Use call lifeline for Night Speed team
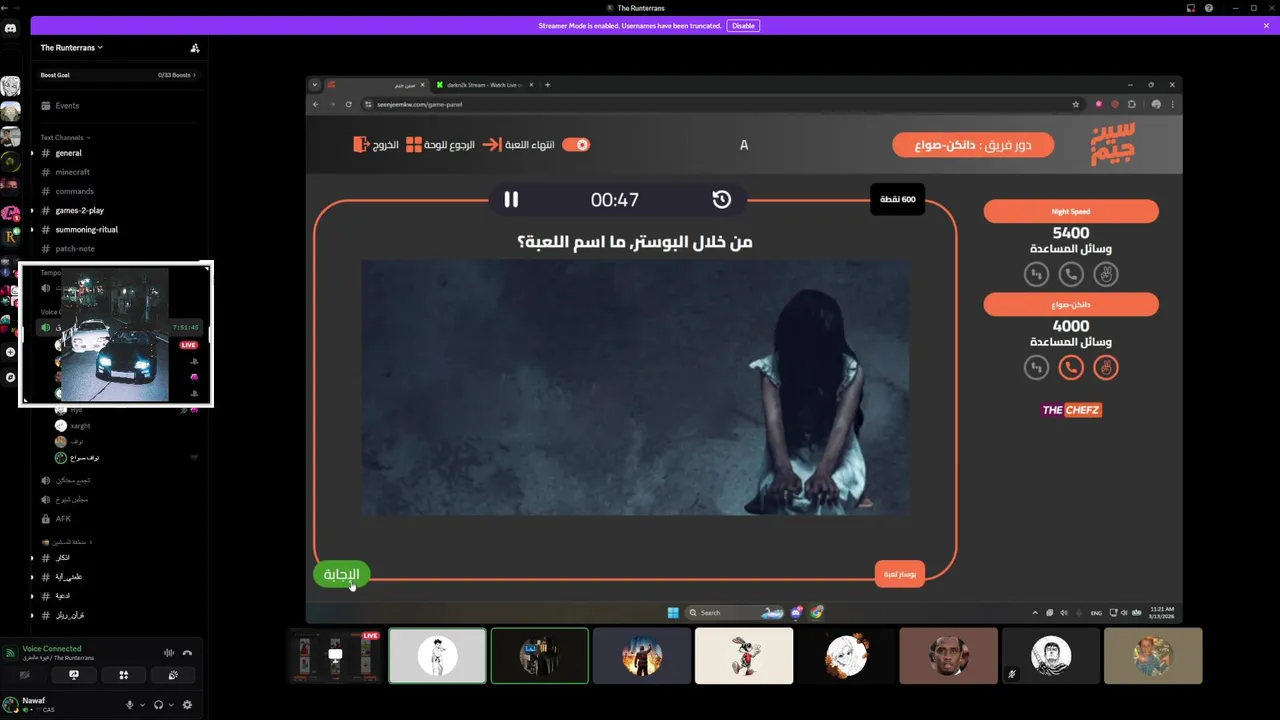Viewport: 1280px width, 720px height. (x=1071, y=274)
